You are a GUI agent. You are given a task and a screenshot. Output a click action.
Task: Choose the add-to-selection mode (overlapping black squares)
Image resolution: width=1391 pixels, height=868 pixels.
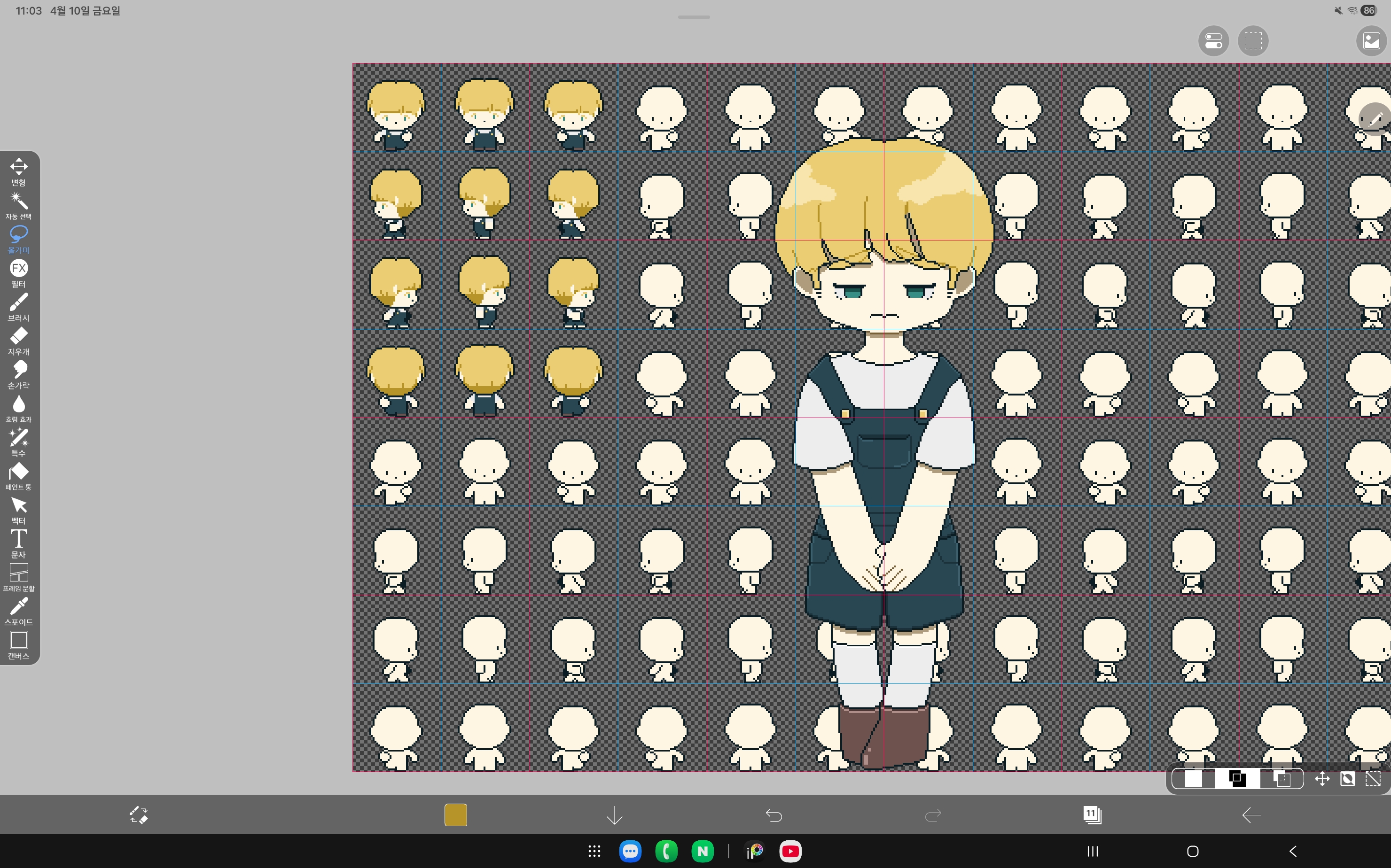[x=1238, y=779]
